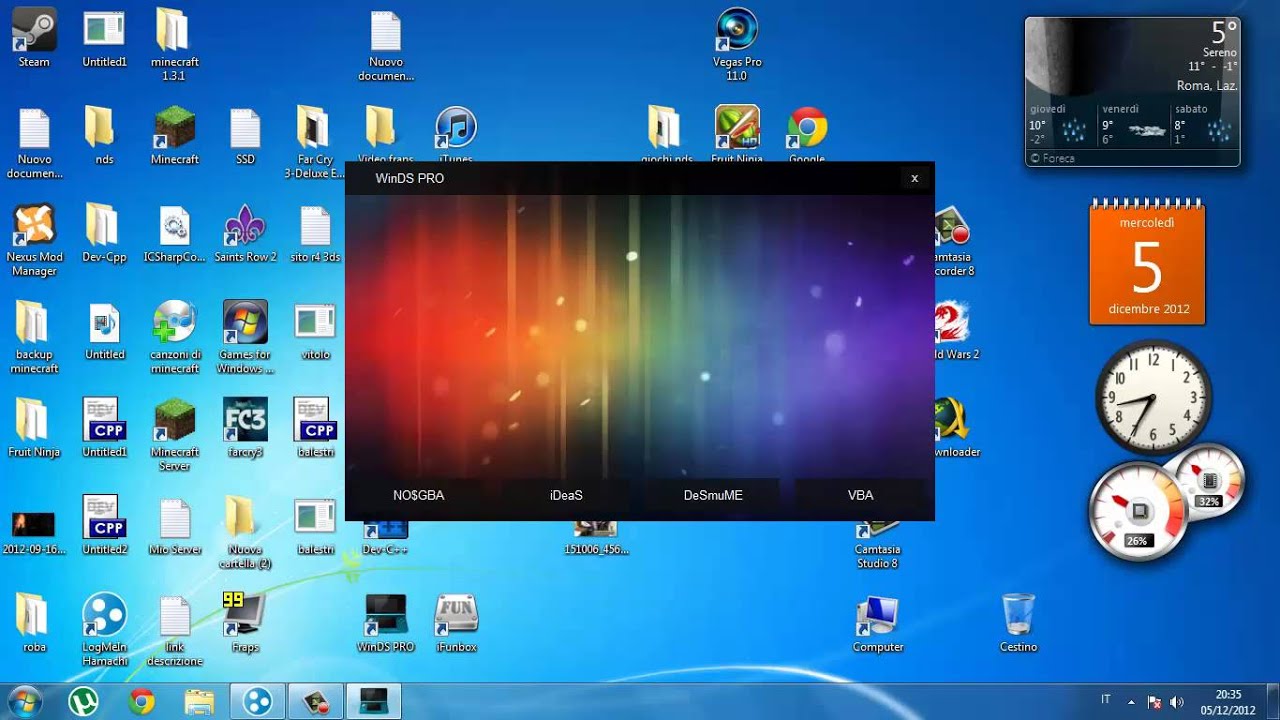Select the vitolo file icon

click(315, 331)
